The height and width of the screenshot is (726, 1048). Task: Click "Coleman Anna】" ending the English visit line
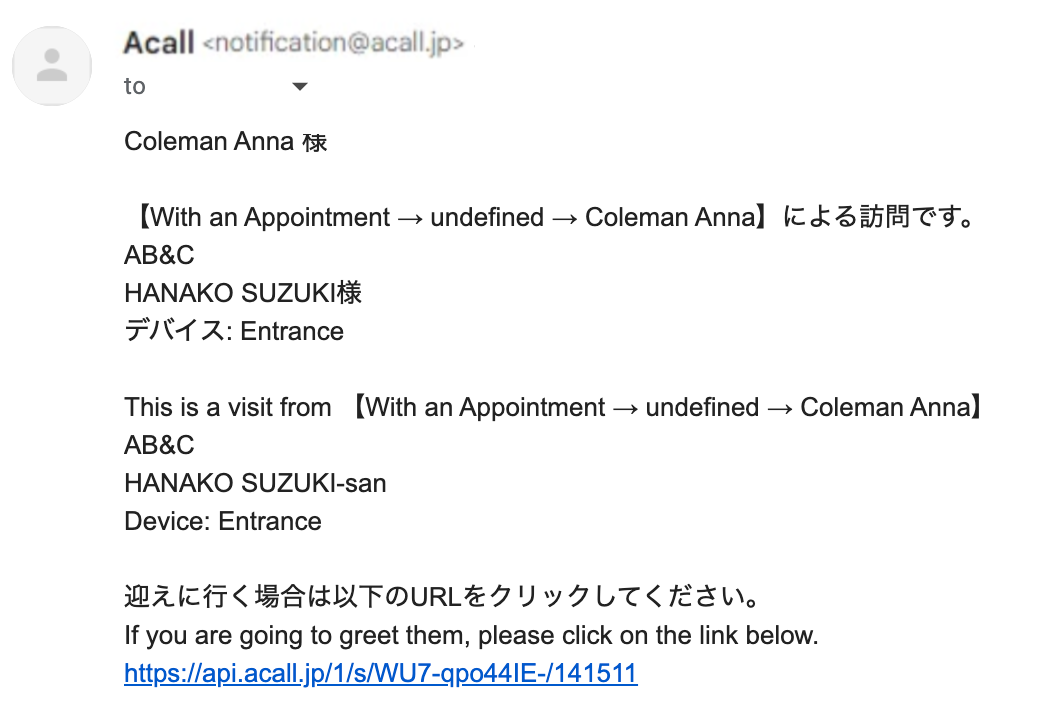893,407
